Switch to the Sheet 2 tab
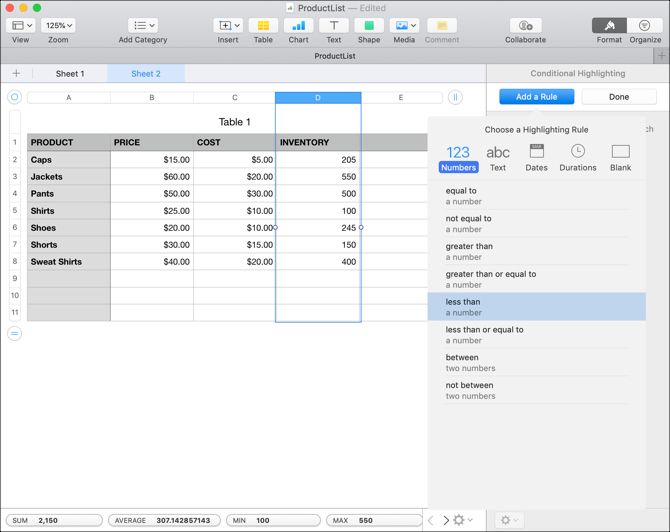The image size is (670, 532). [x=146, y=73]
